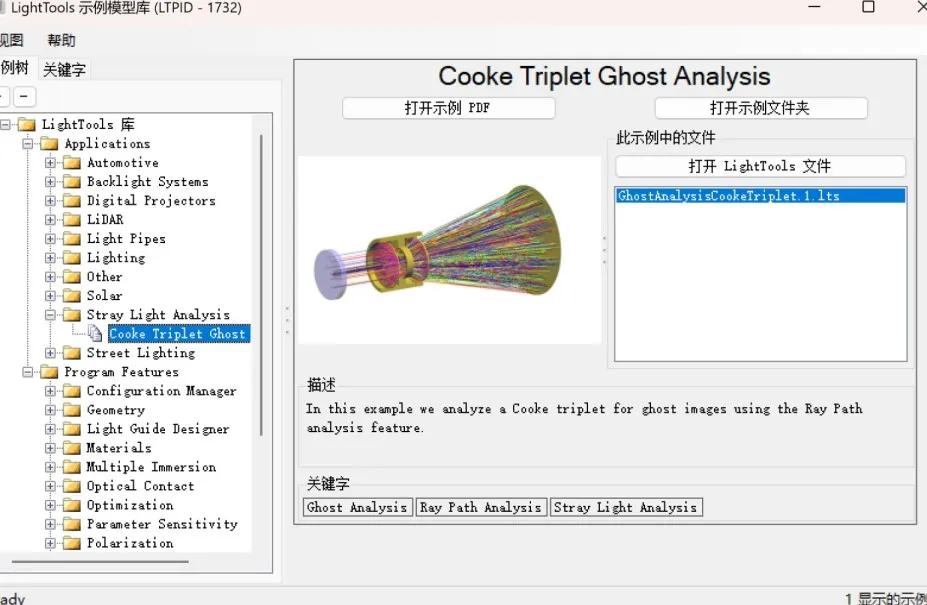Click the 打开示例文件夹 button
This screenshot has width=927, height=605.
760,108
